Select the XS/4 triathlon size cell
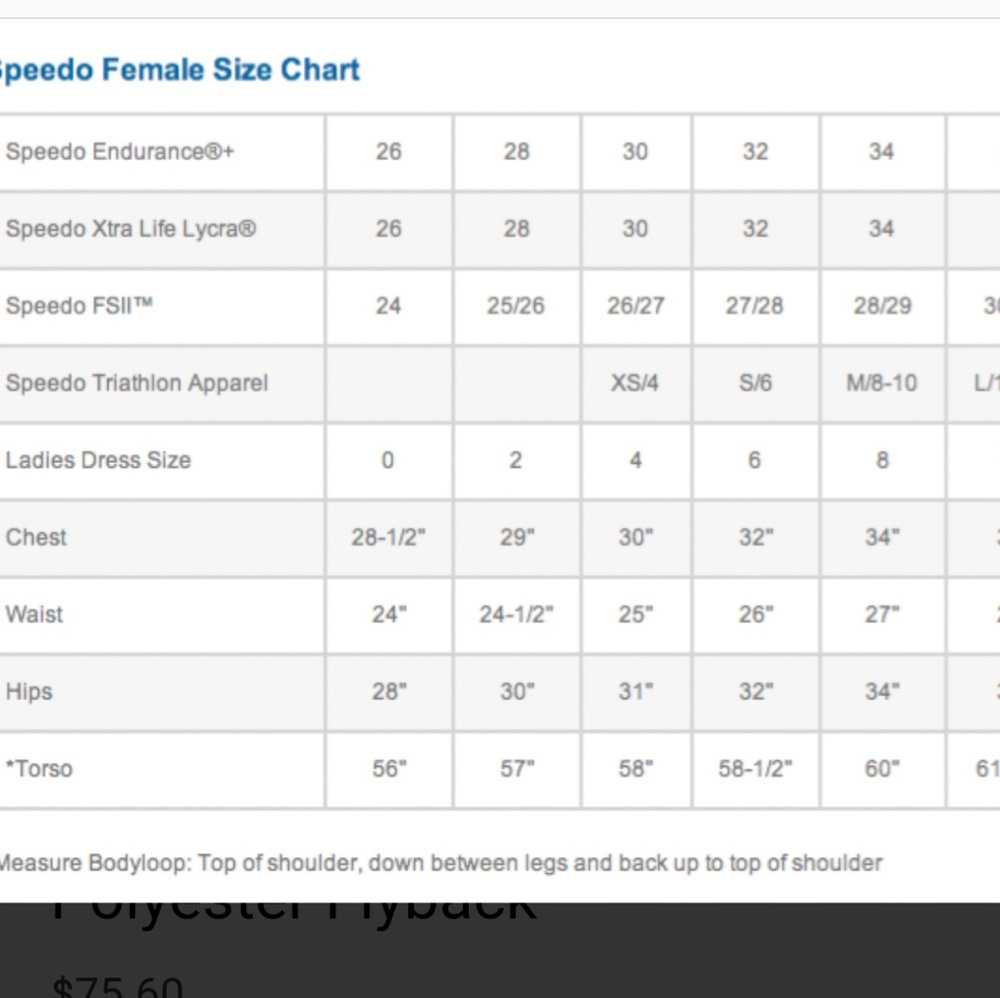The width and height of the screenshot is (1000, 998). pos(635,383)
